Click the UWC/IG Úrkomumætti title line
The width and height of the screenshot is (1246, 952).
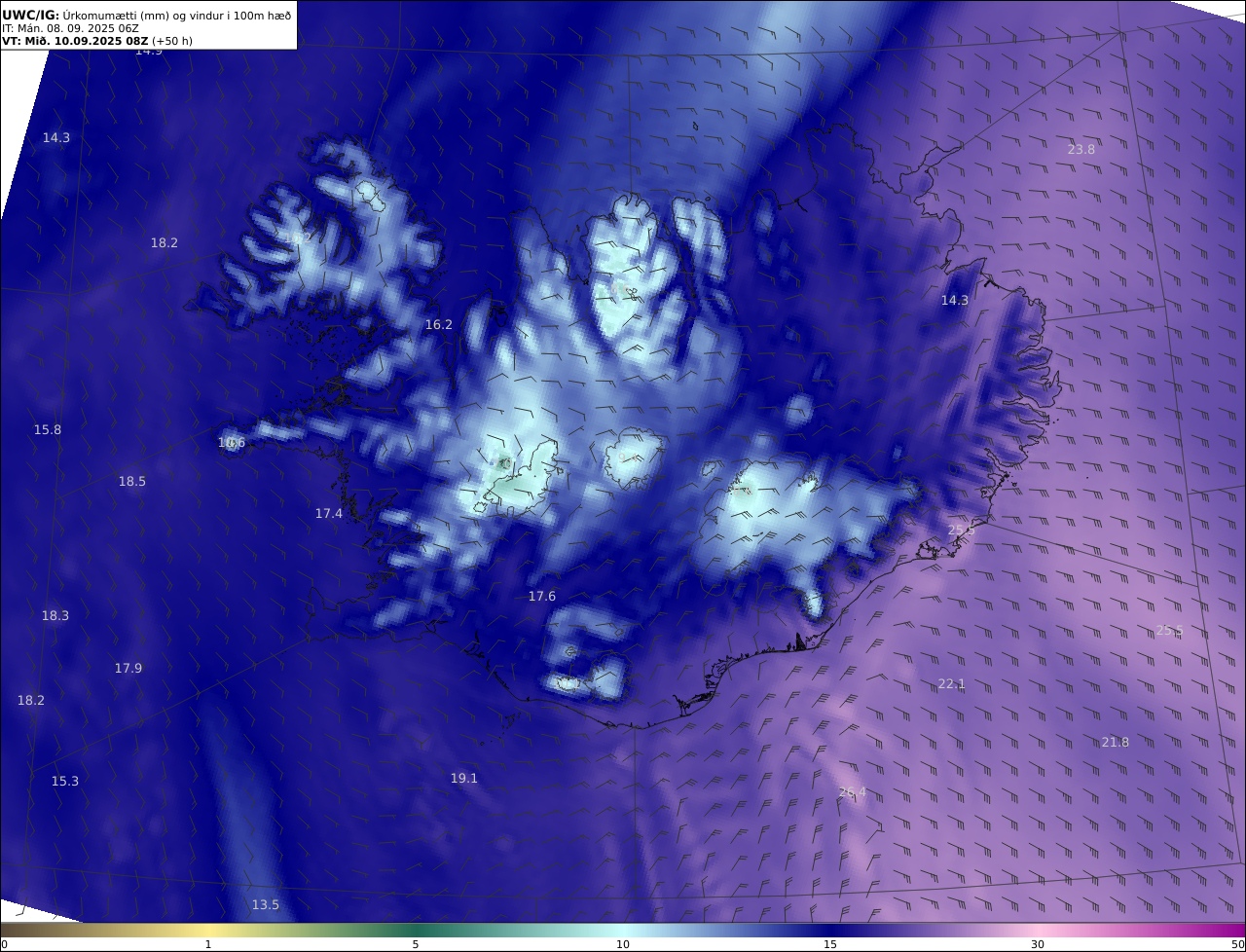click(x=146, y=16)
